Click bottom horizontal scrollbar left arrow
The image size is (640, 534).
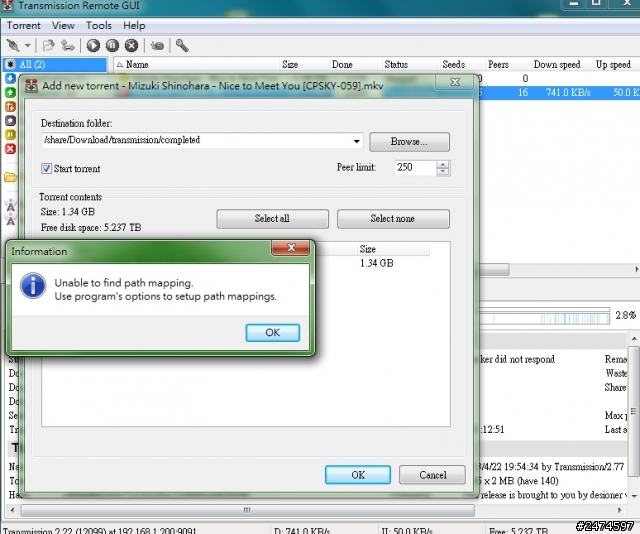coord(12,510)
